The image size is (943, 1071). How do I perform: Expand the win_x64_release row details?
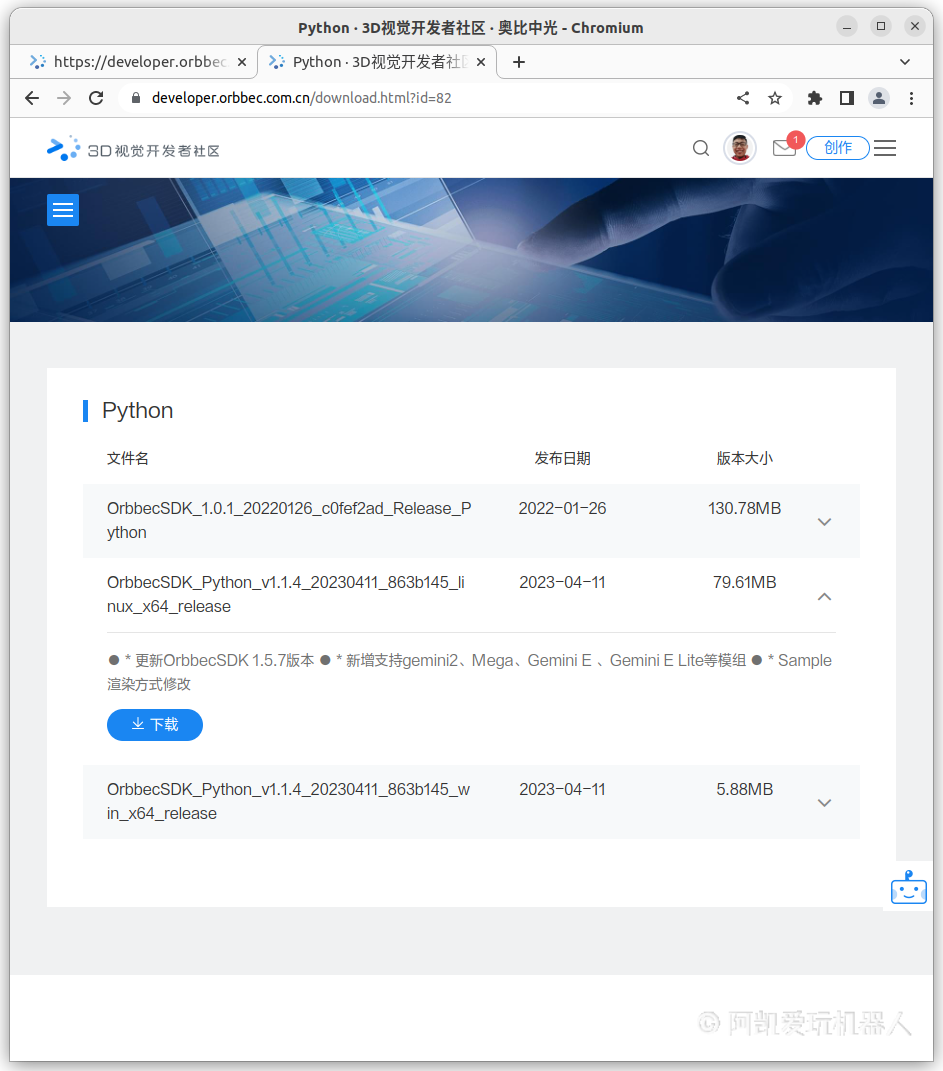(x=824, y=803)
